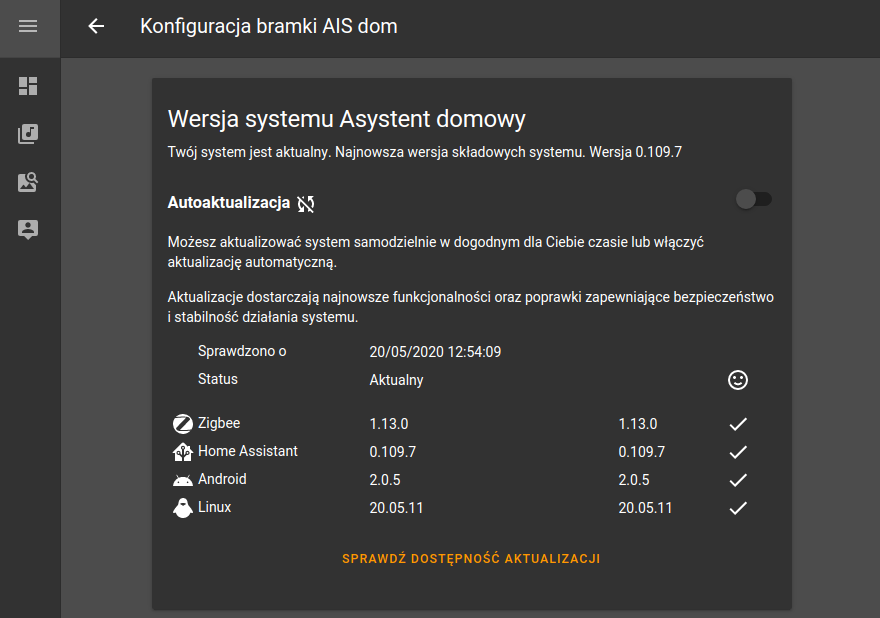880x618 pixels.
Task: Click Linux latest version 20.05.11 in right column
Action: (x=645, y=508)
